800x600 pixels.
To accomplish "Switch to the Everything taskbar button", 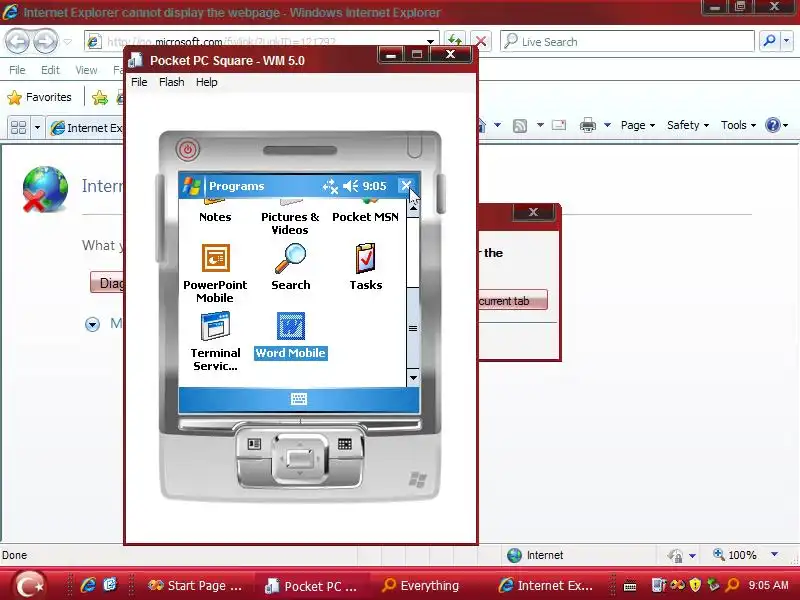I will point(421,586).
